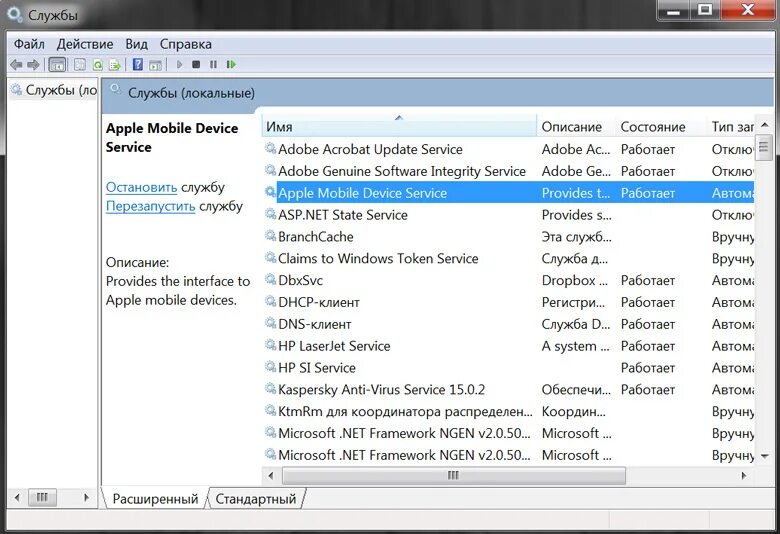Screen dimensions: 780x534
Task: Select the BranchCache service
Action: point(508,237)
